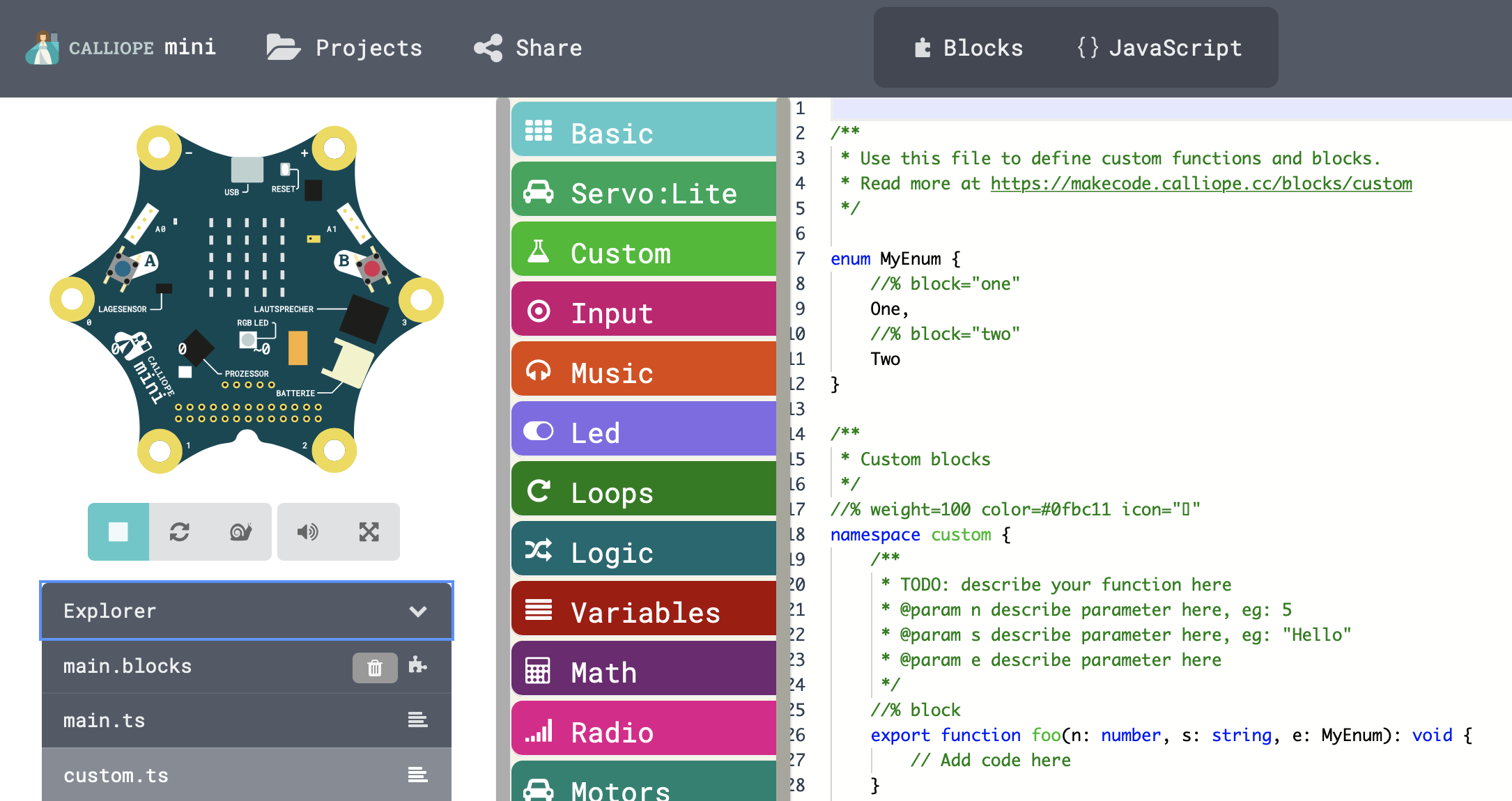Screen dimensions: 1512x801
Task: Switch to the JavaScript editor tab
Action: (x=1159, y=47)
